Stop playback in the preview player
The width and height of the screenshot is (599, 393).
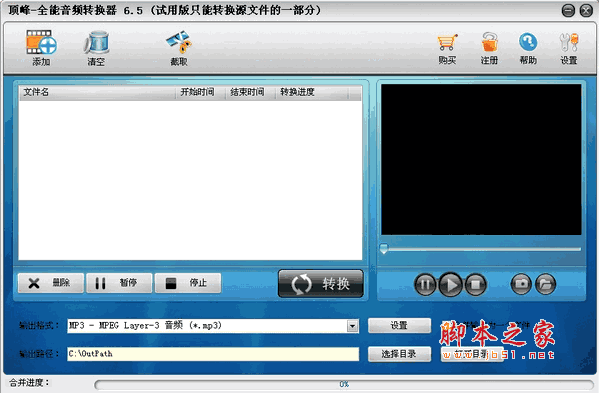click(476, 285)
